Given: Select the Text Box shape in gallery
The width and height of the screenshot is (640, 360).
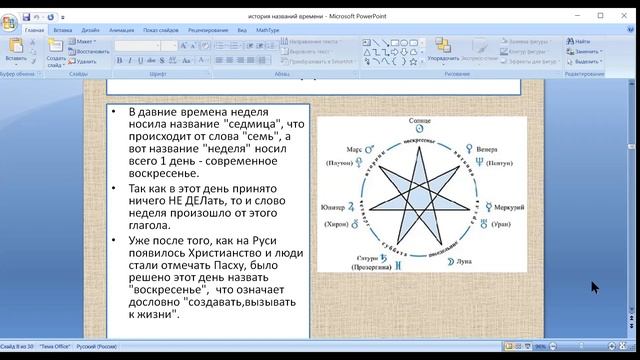Looking at the screenshot, I should [366, 42].
